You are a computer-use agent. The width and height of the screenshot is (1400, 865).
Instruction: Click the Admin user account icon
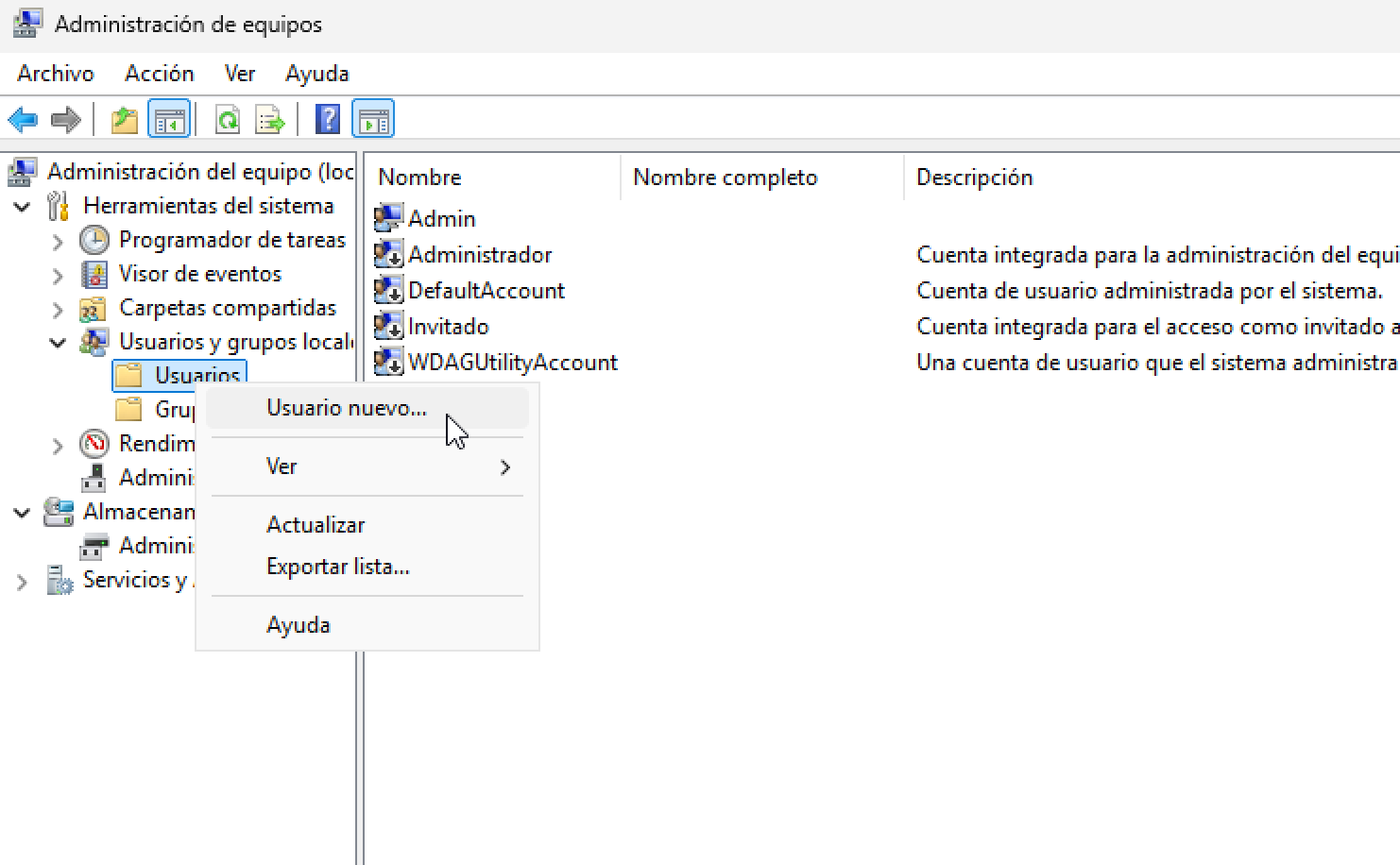[x=388, y=218]
